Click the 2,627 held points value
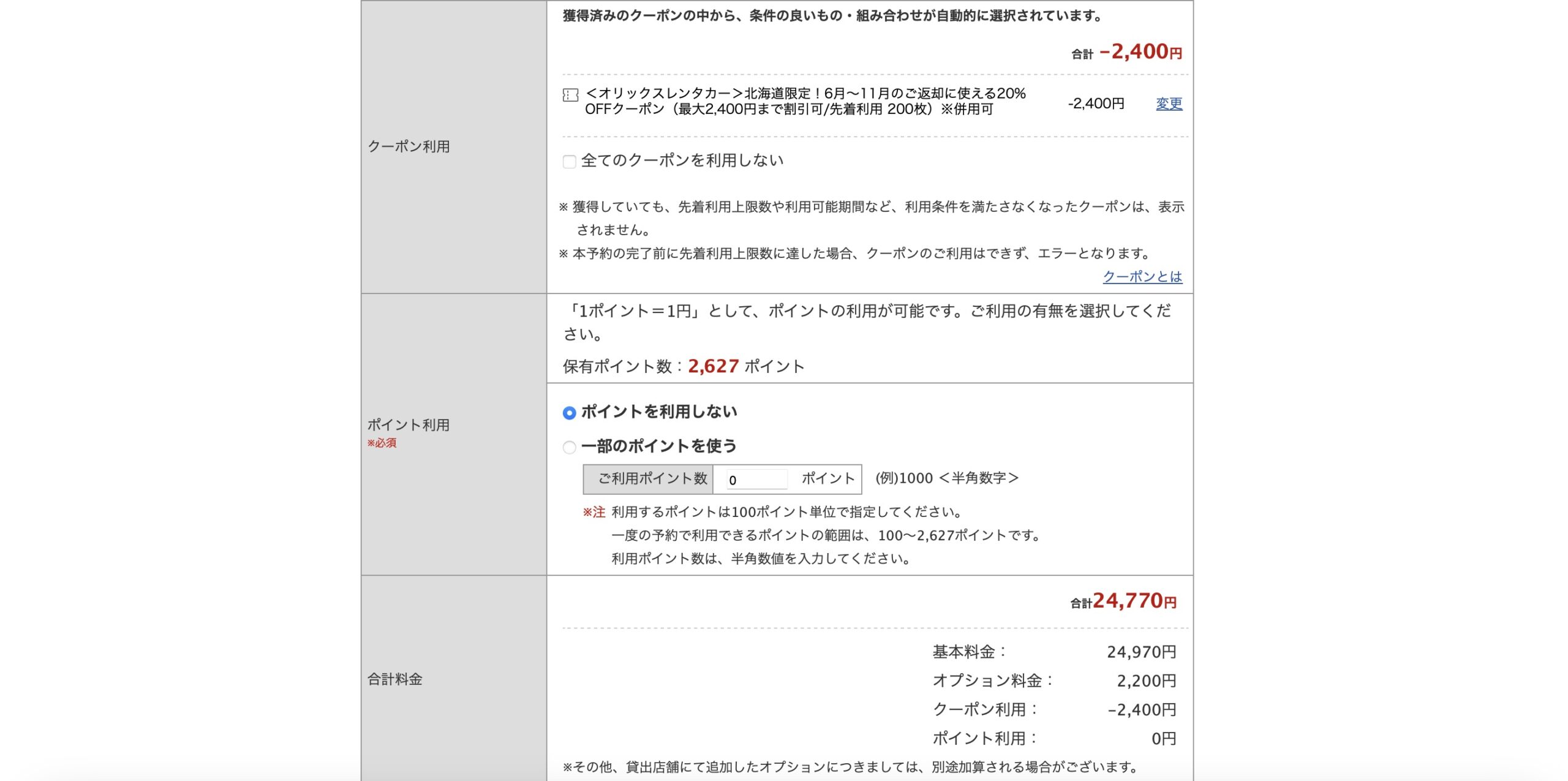This screenshot has height=781, width=1568. click(x=713, y=366)
